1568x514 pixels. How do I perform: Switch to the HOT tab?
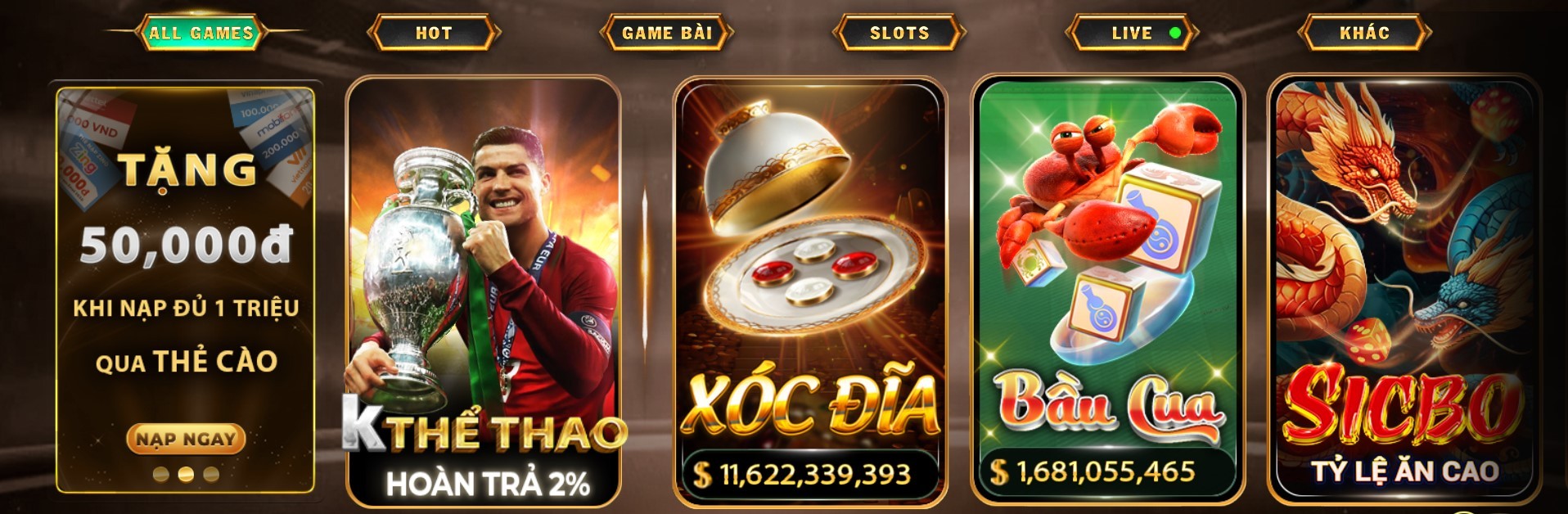pyautogui.click(x=434, y=33)
